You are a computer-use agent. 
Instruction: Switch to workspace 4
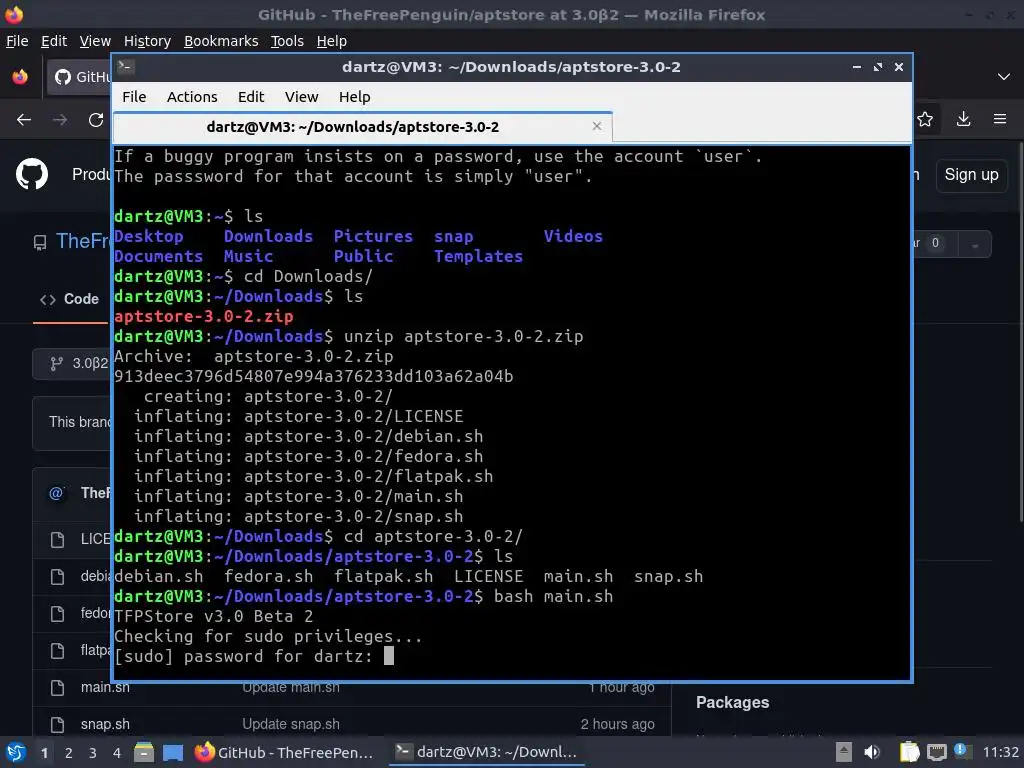point(117,753)
